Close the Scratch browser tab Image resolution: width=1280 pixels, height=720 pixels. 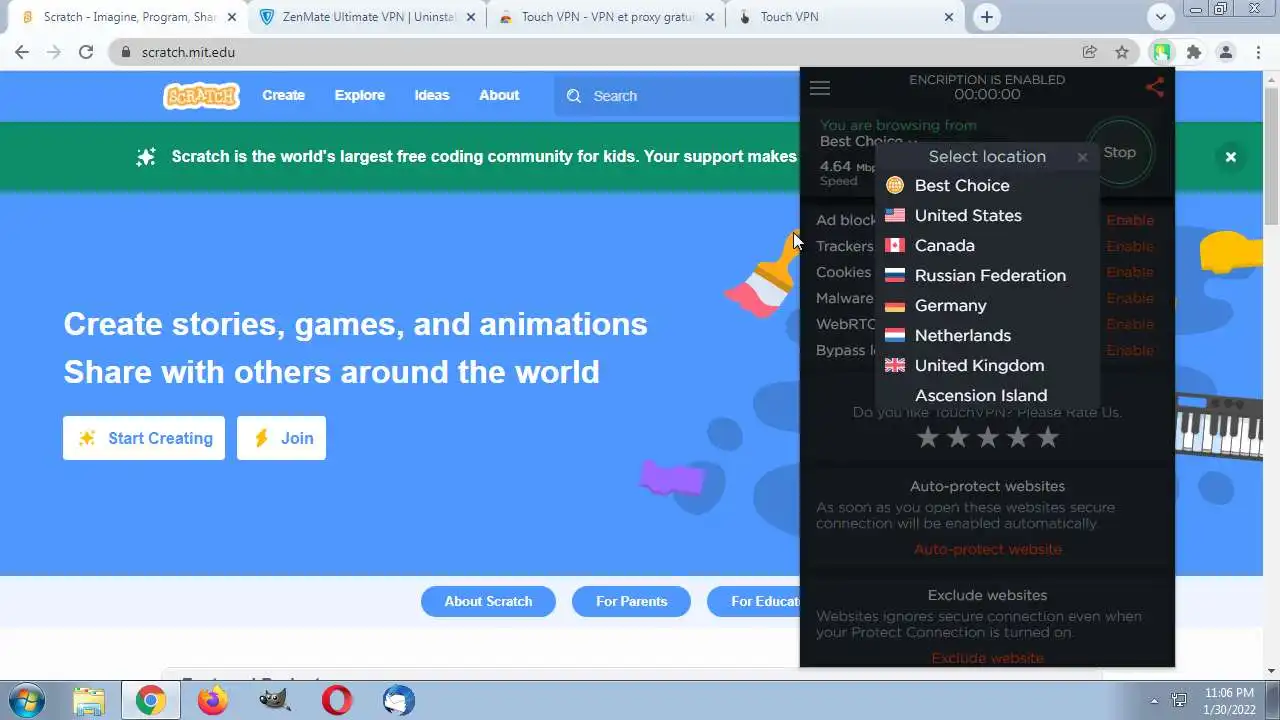pyautogui.click(x=232, y=17)
